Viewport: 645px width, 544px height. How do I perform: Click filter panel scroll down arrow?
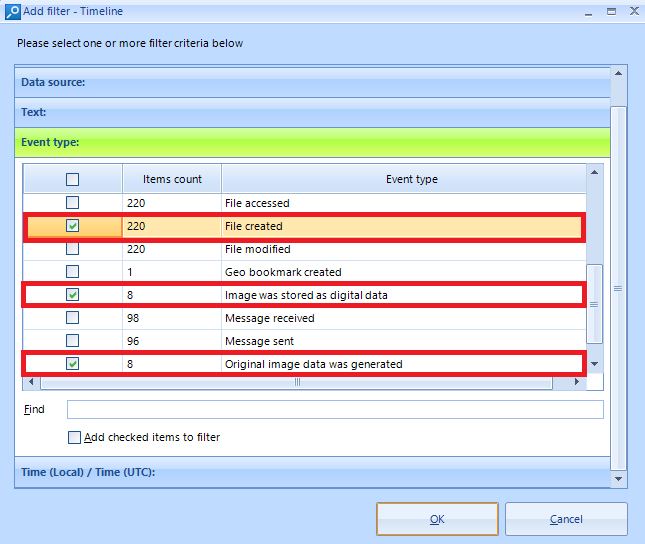[x=618, y=479]
